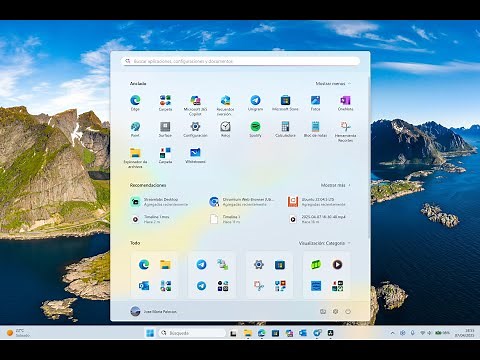480x360 pixels.
Task: Open the Reloj clock app
Action: [225, 129]
